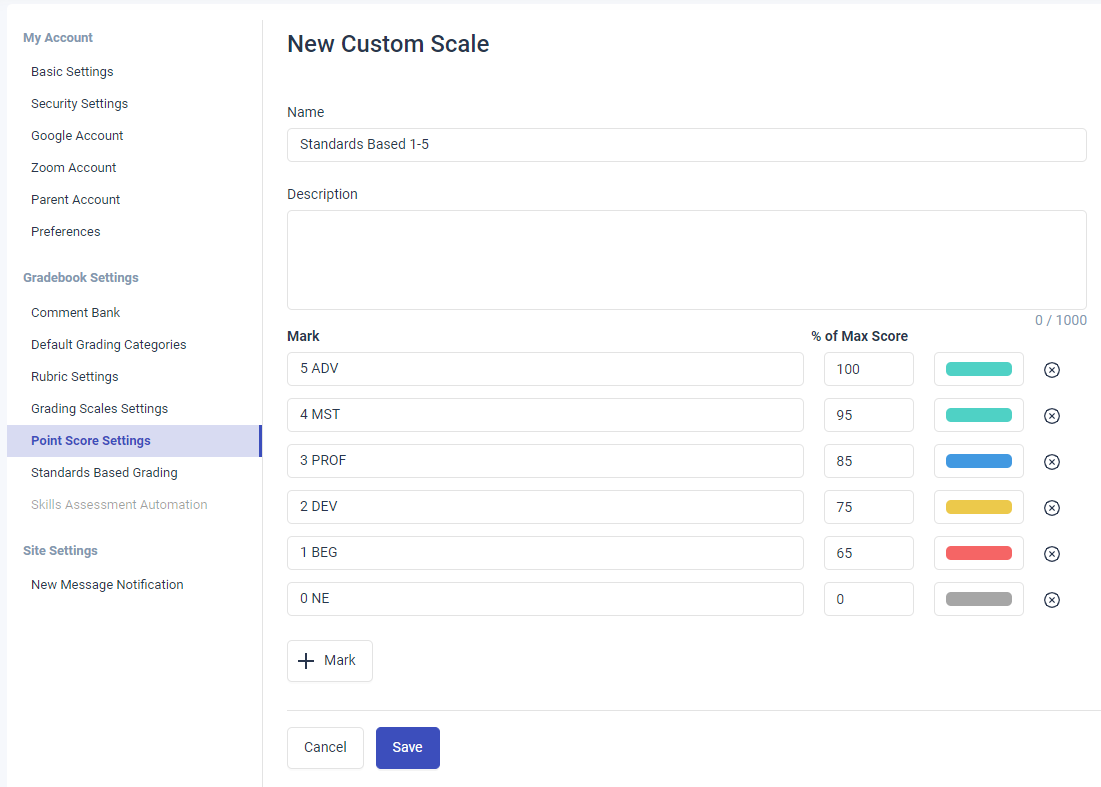Add a new Mark row

coord(329,661)
